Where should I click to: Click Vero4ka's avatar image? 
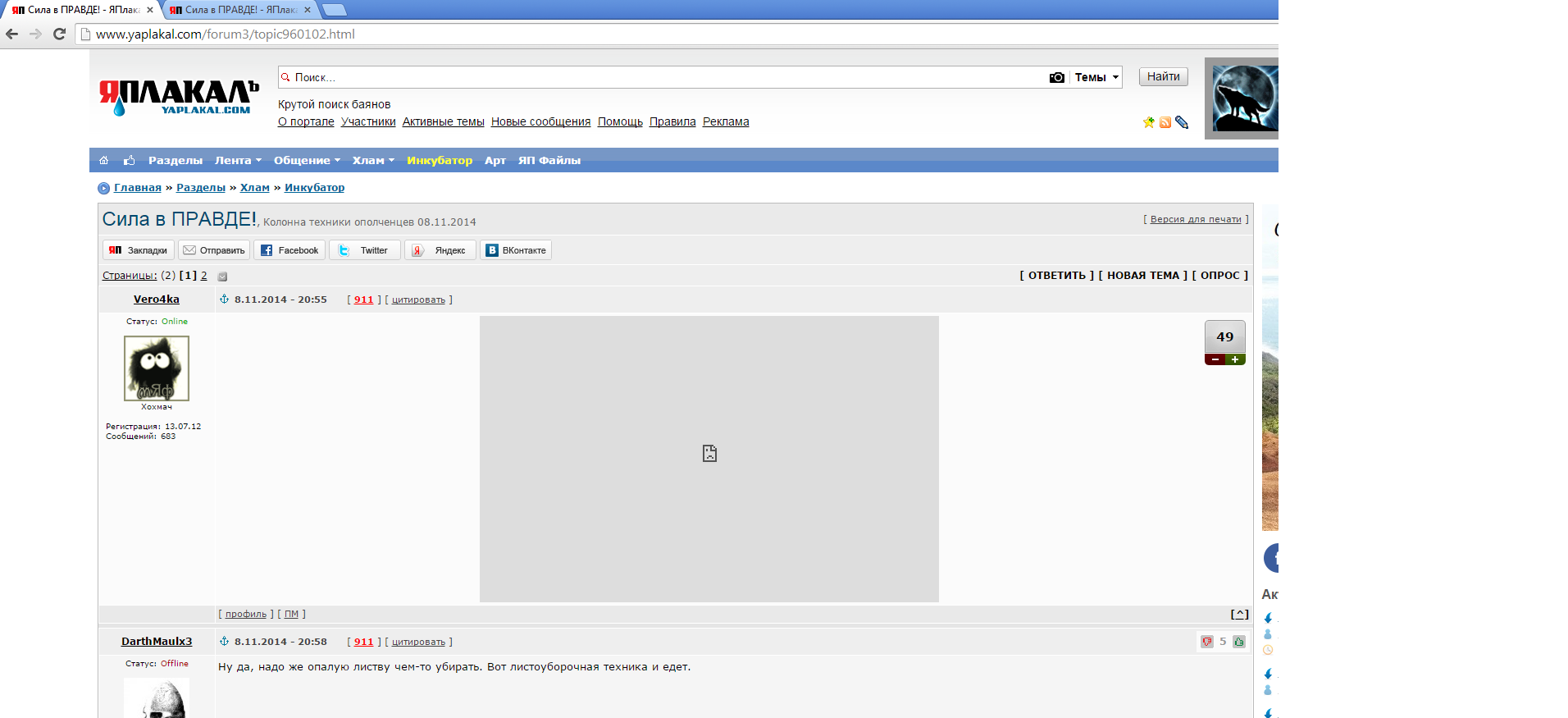point(157,368)
